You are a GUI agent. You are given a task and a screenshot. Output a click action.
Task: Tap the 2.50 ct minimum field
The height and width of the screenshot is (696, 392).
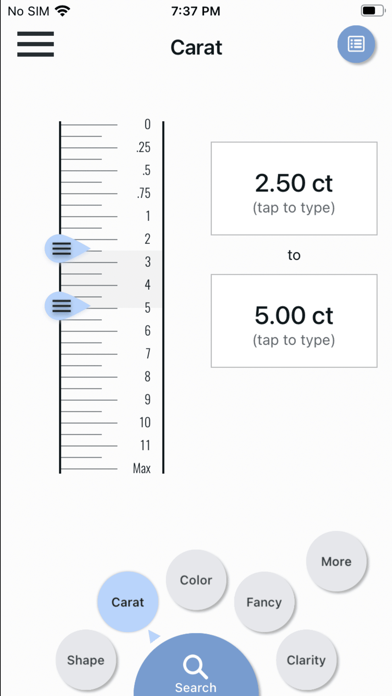[x=294, y=188]
